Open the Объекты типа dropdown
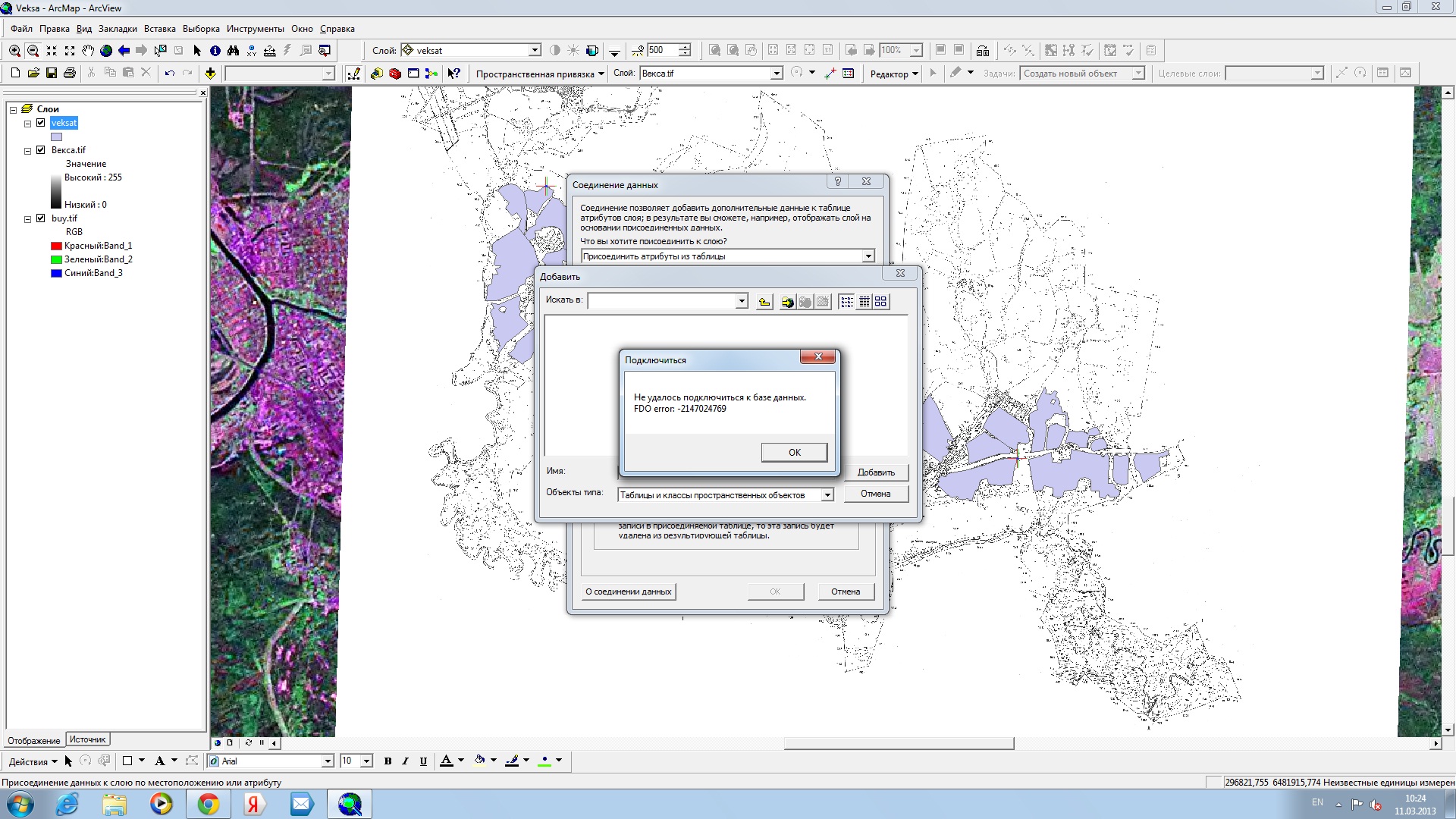The width and height of the screenshot is (1456, 819). pyautogui.click(x=827, y=495)
